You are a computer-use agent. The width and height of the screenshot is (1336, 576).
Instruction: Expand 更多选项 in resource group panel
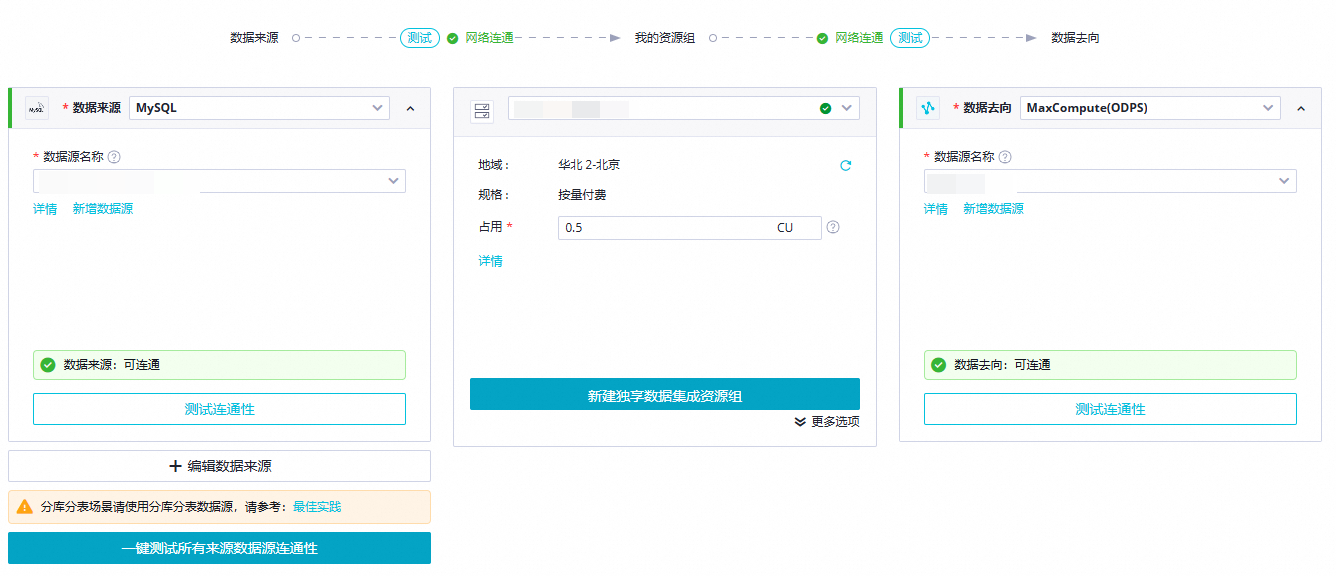pos(827,422)
